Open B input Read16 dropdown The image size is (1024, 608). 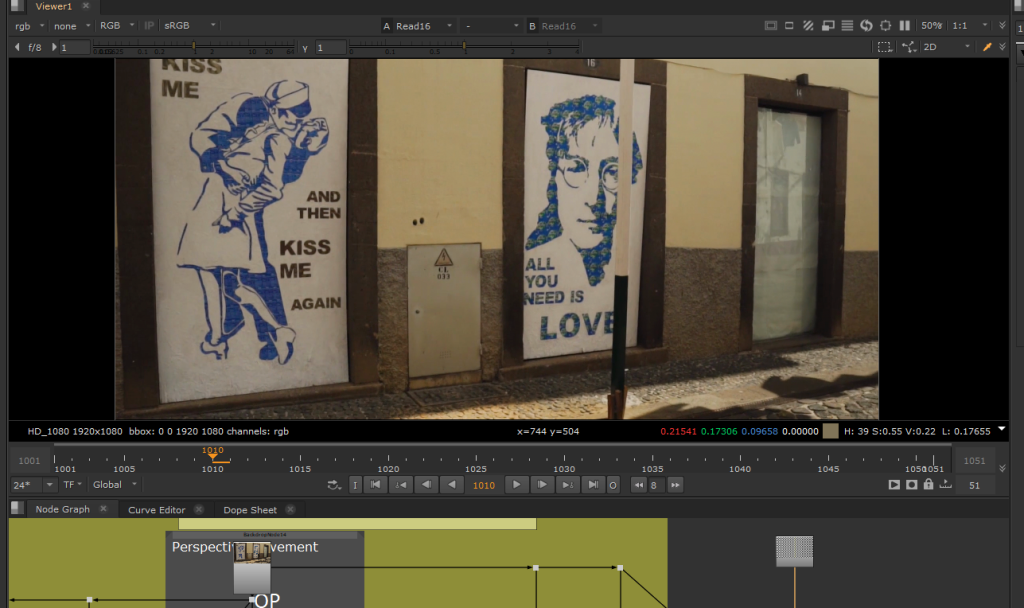pos(563,26)
